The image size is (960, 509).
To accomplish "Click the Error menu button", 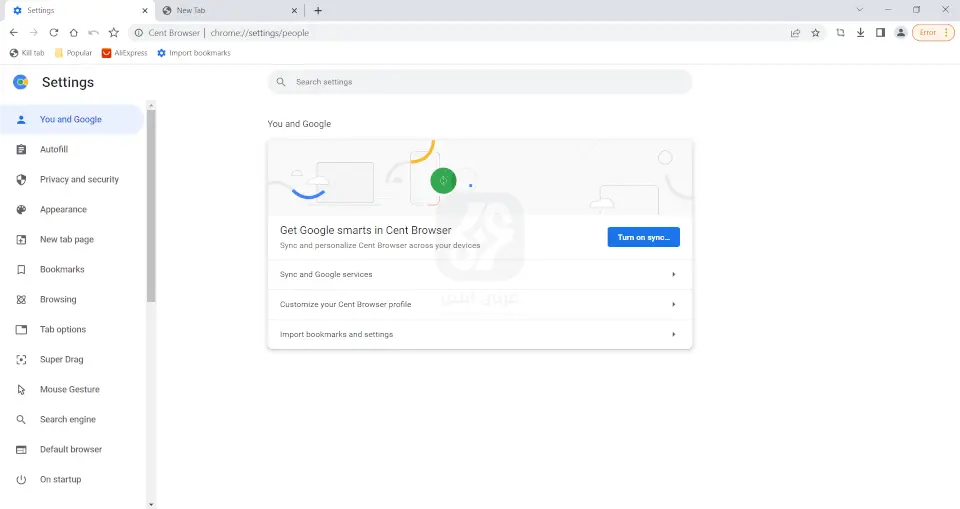I will tap(933, 32).
